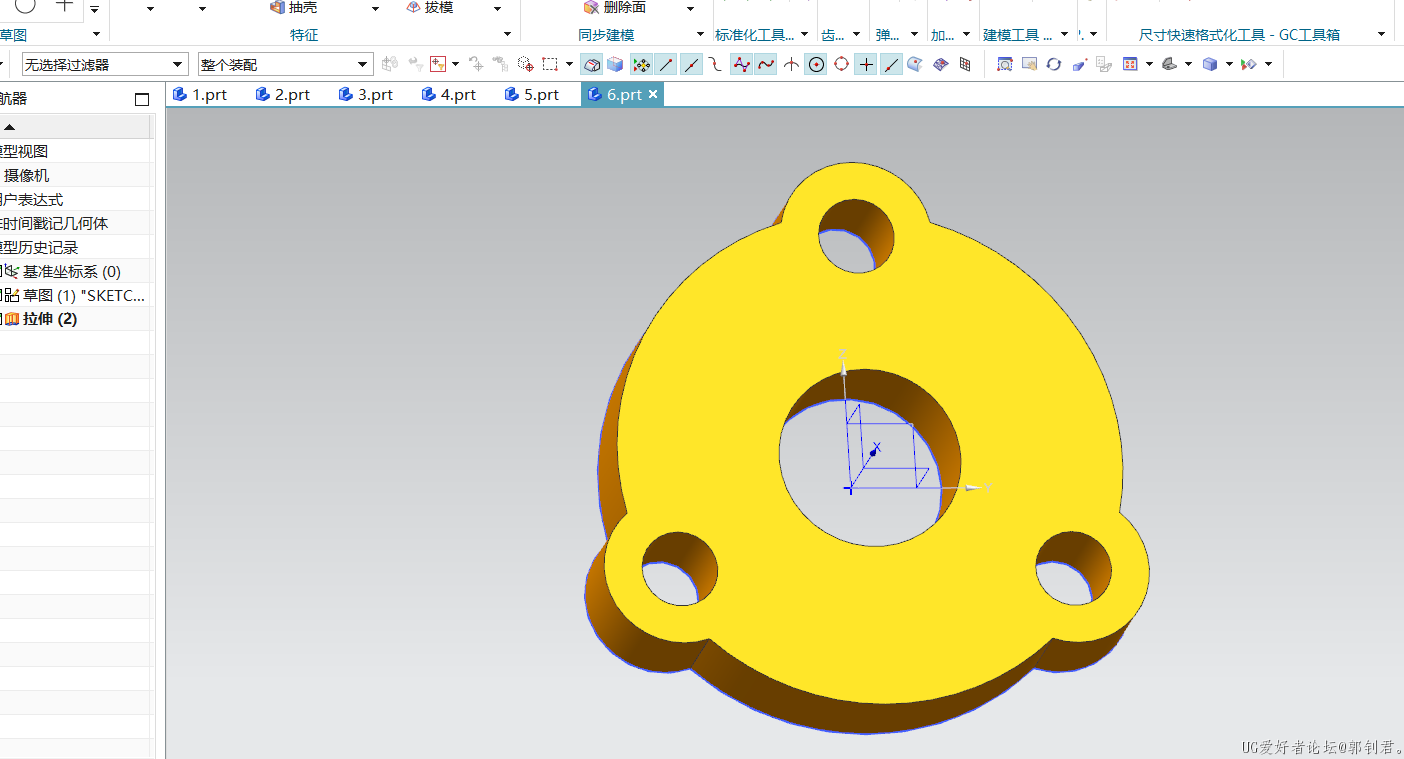Screen dimensions: 1404x759
Task: Toggle Arc Center snap
Action: point(816,64)
